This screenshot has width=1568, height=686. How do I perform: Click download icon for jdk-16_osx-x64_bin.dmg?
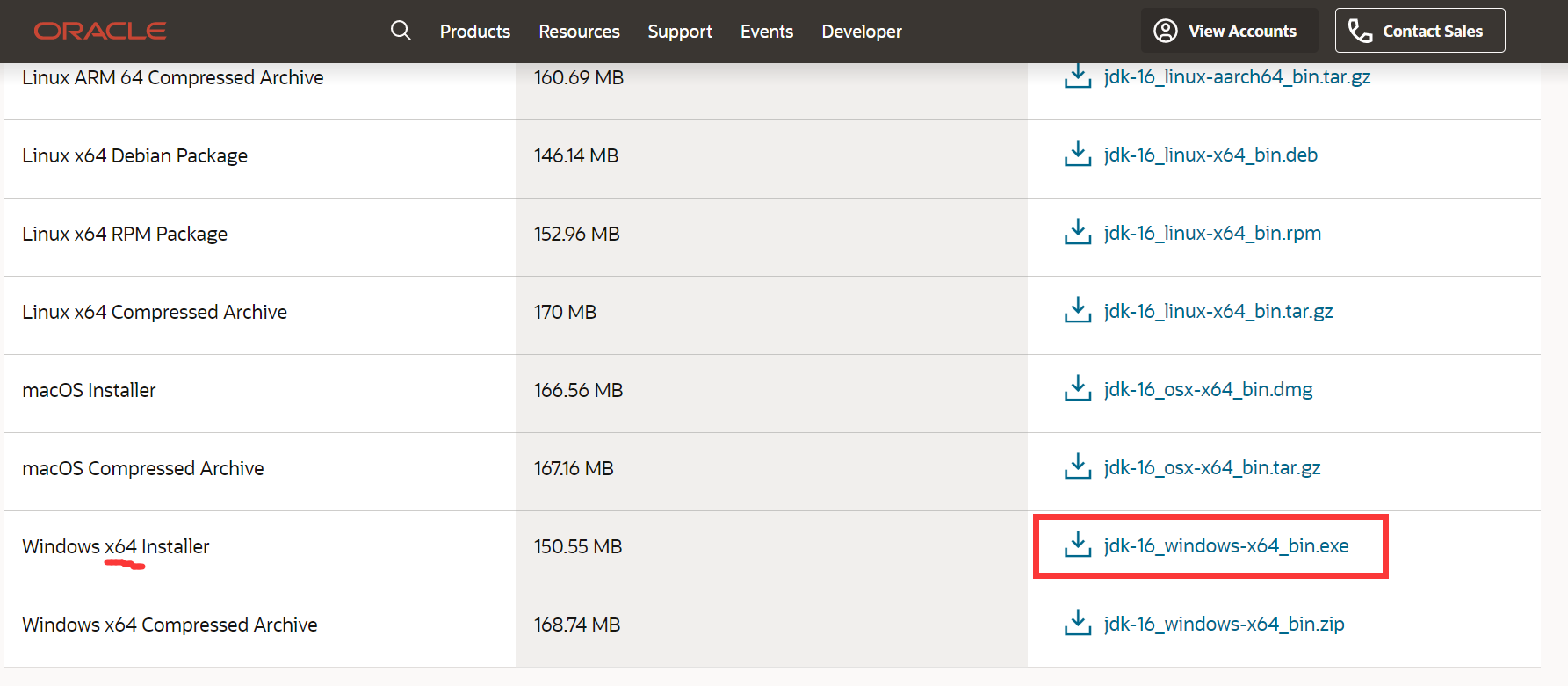1078,388
